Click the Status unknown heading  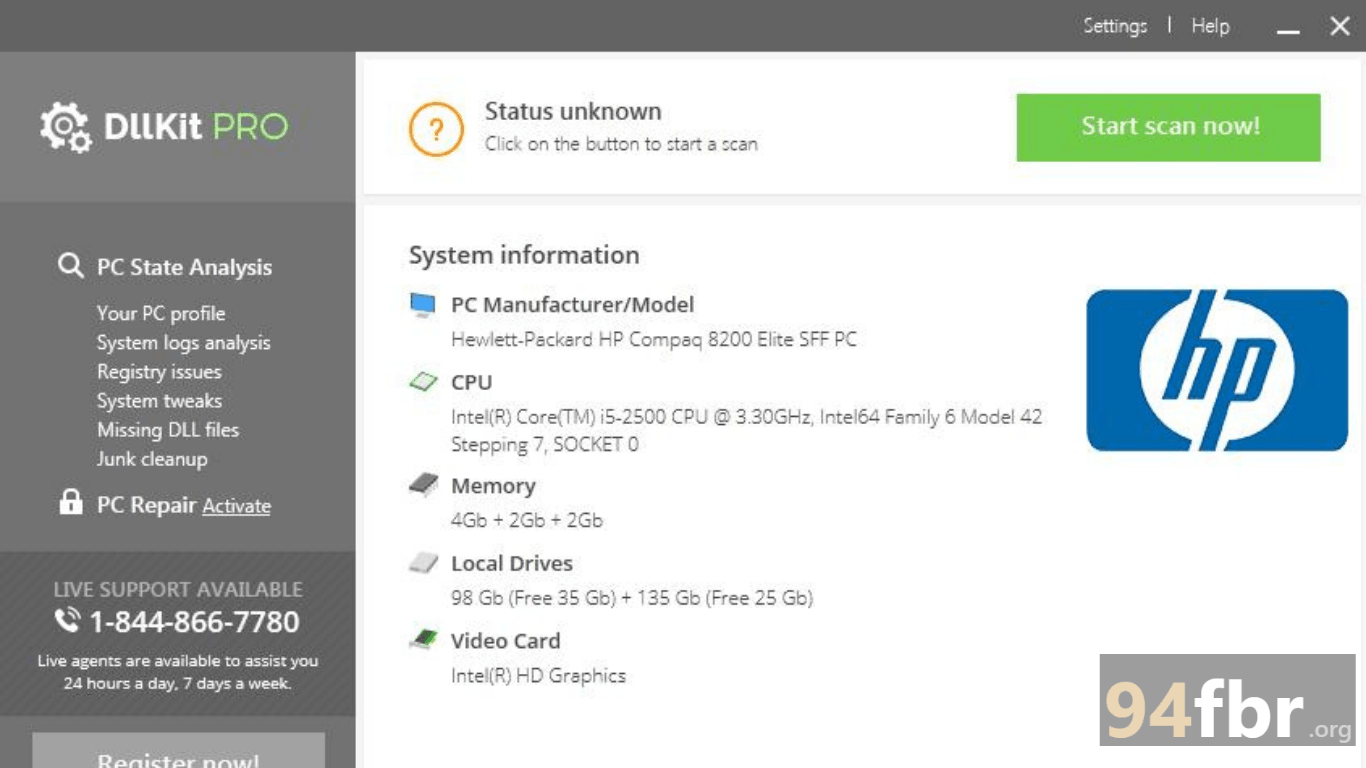click(573, 111)
